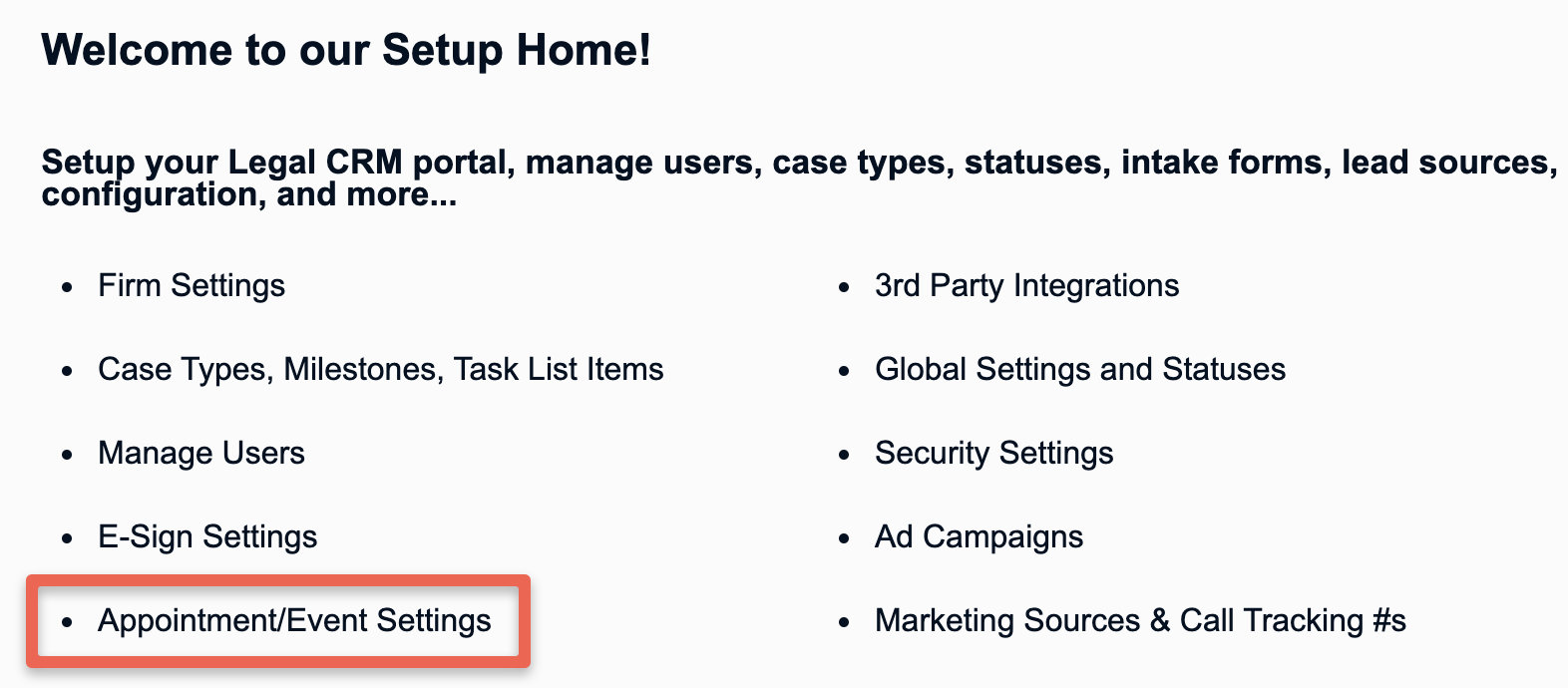Select E-Sign Settings

pyautogui.click(x=207, y=537)
